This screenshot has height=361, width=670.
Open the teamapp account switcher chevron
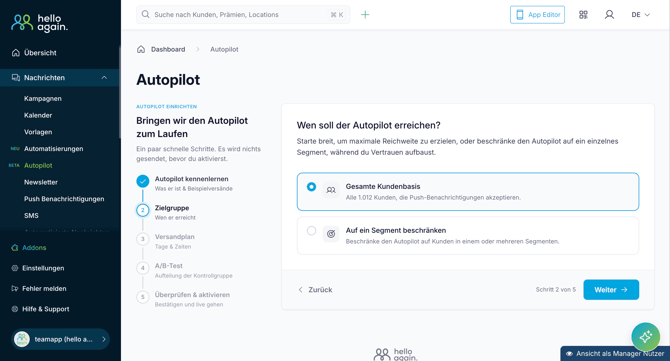[x=103, y=339]
